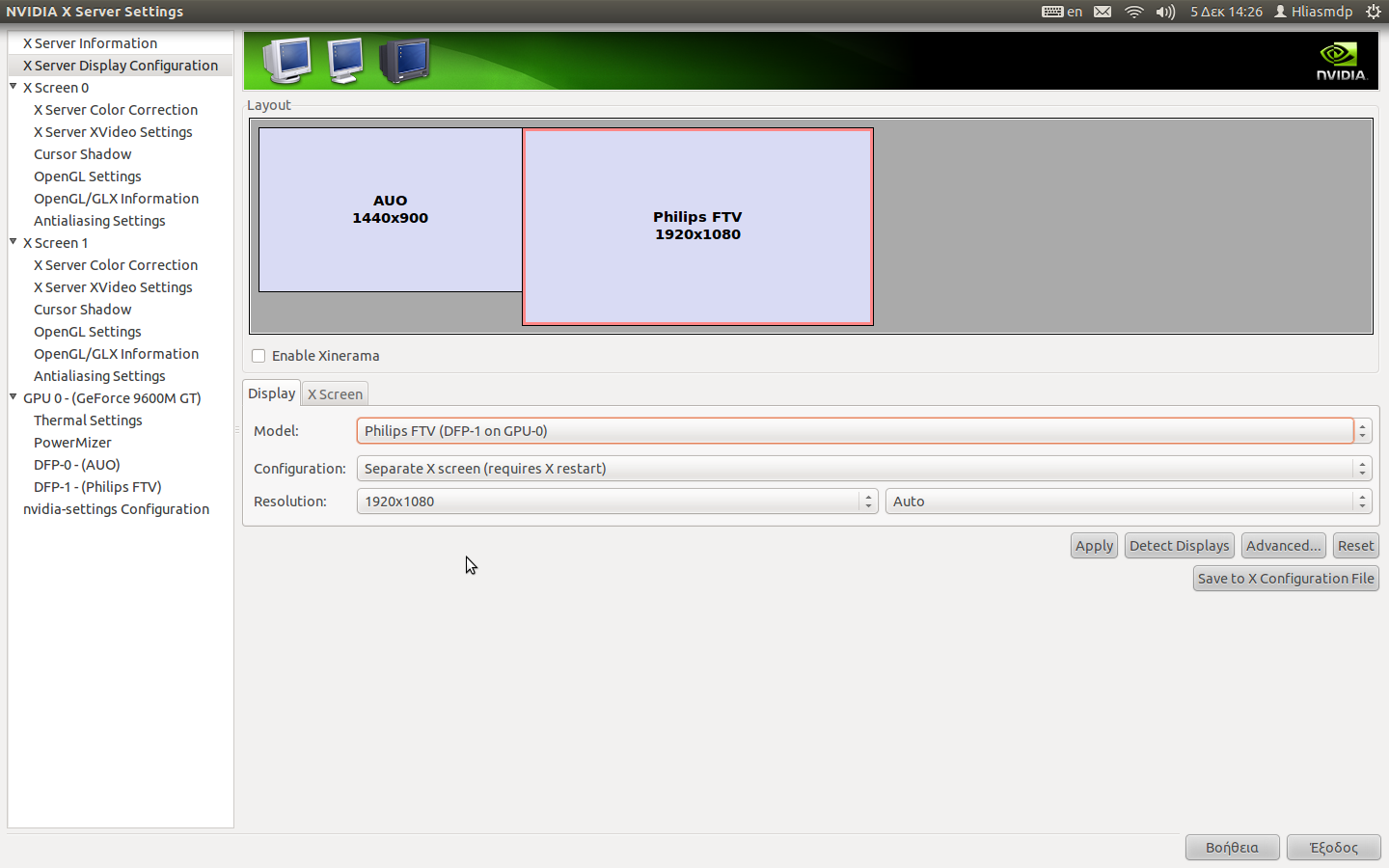Click the Apply button
This screenshot has width=1389, height=868.
(1094, 546)
